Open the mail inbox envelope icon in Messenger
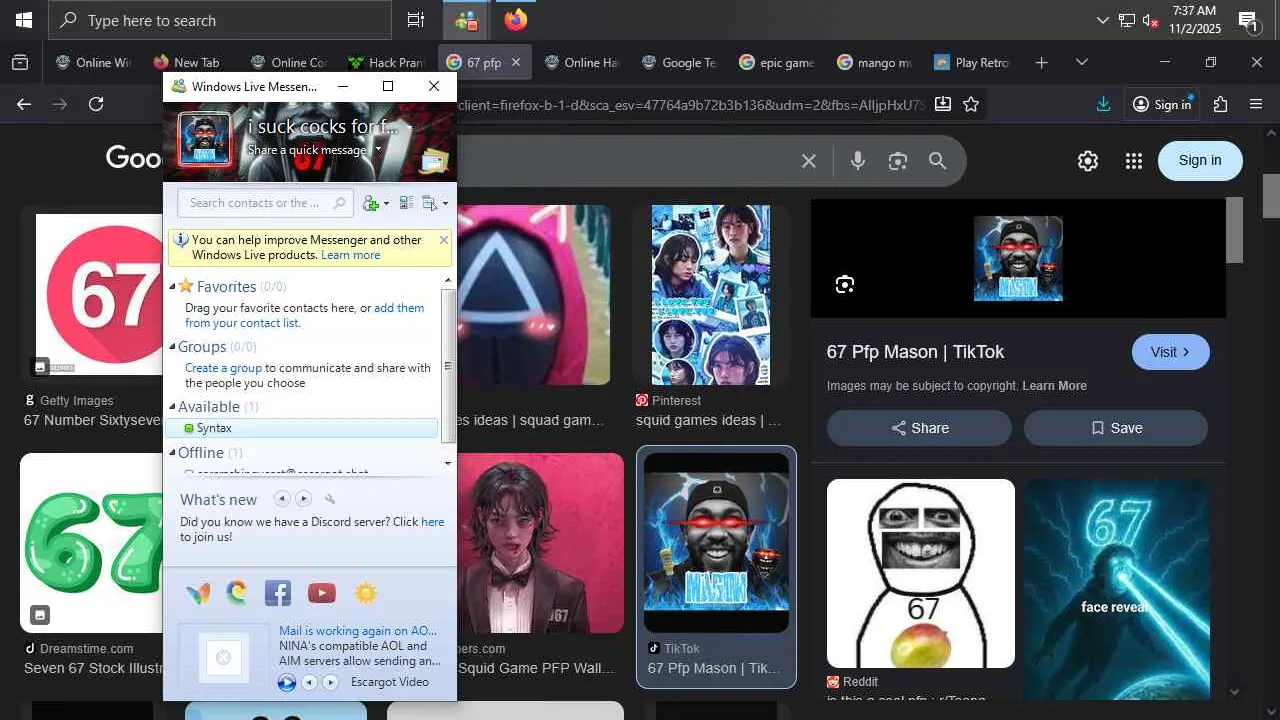This screenshot has width=1280, height=720. point(435,160)
